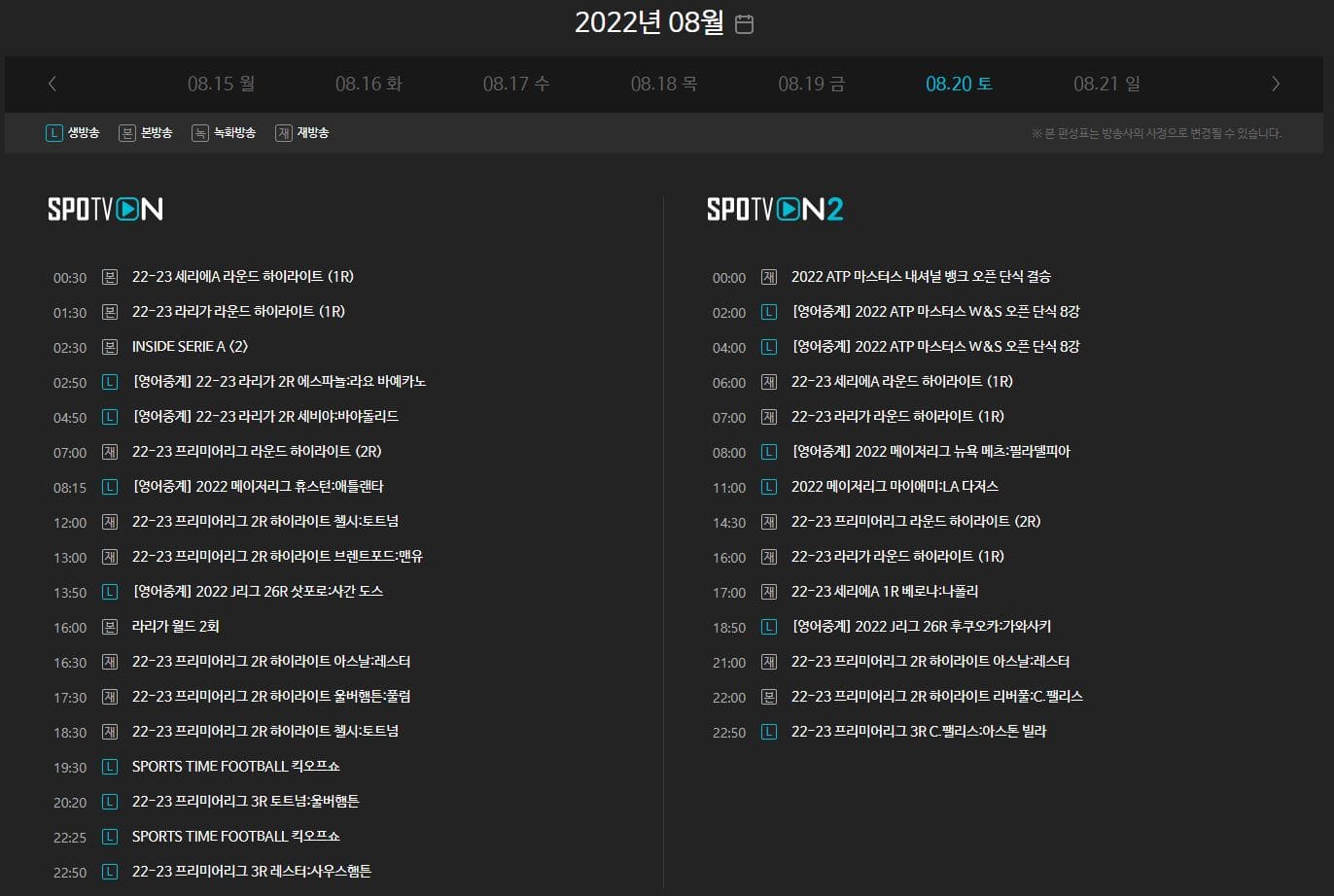Open 01:30 라리가 라운드 하이라이트 (1R)
1334x896 pixels.
coord(238,312)
